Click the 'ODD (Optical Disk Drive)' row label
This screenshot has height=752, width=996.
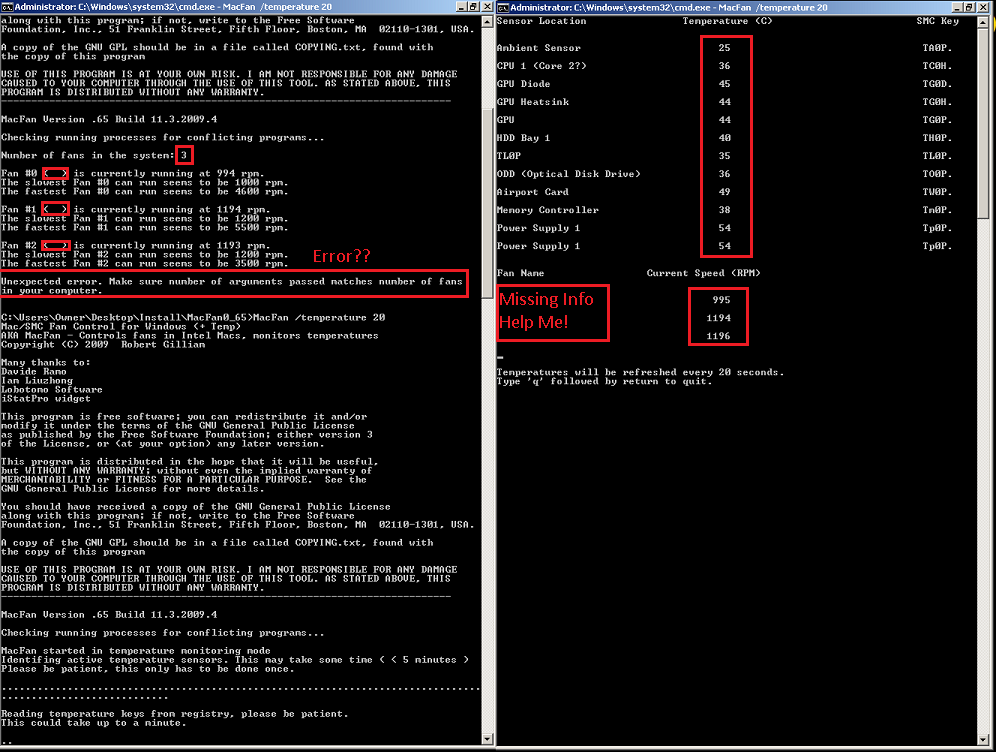click(569, 174)
